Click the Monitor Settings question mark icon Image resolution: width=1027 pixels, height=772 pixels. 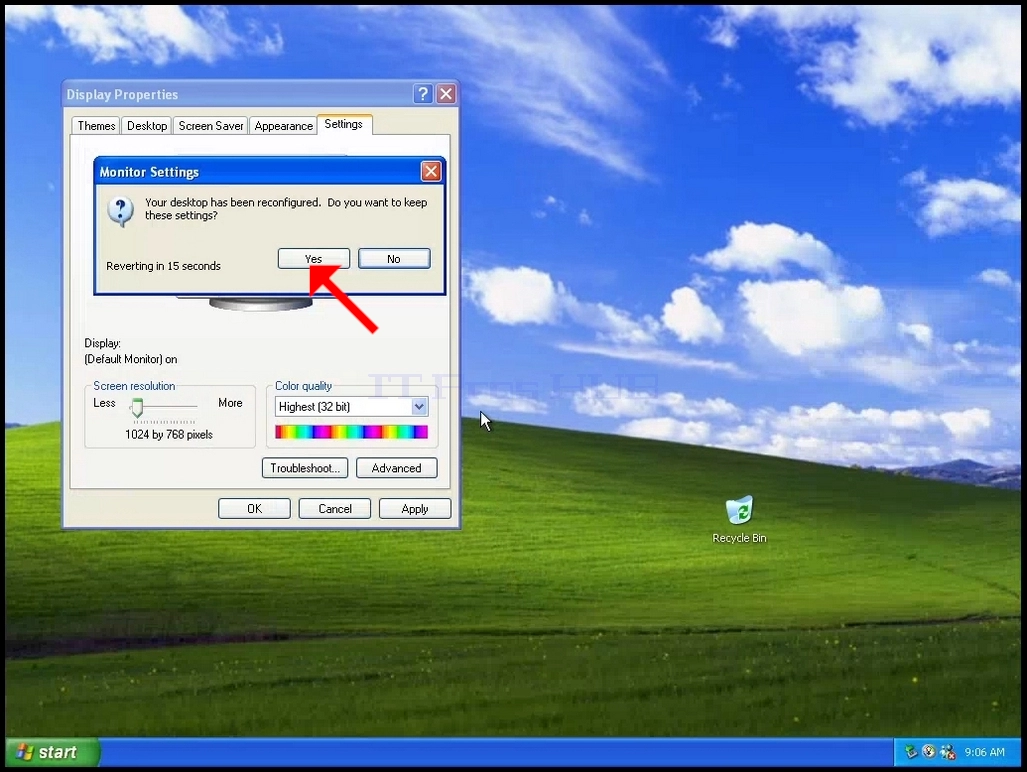[x=121, y=211]
